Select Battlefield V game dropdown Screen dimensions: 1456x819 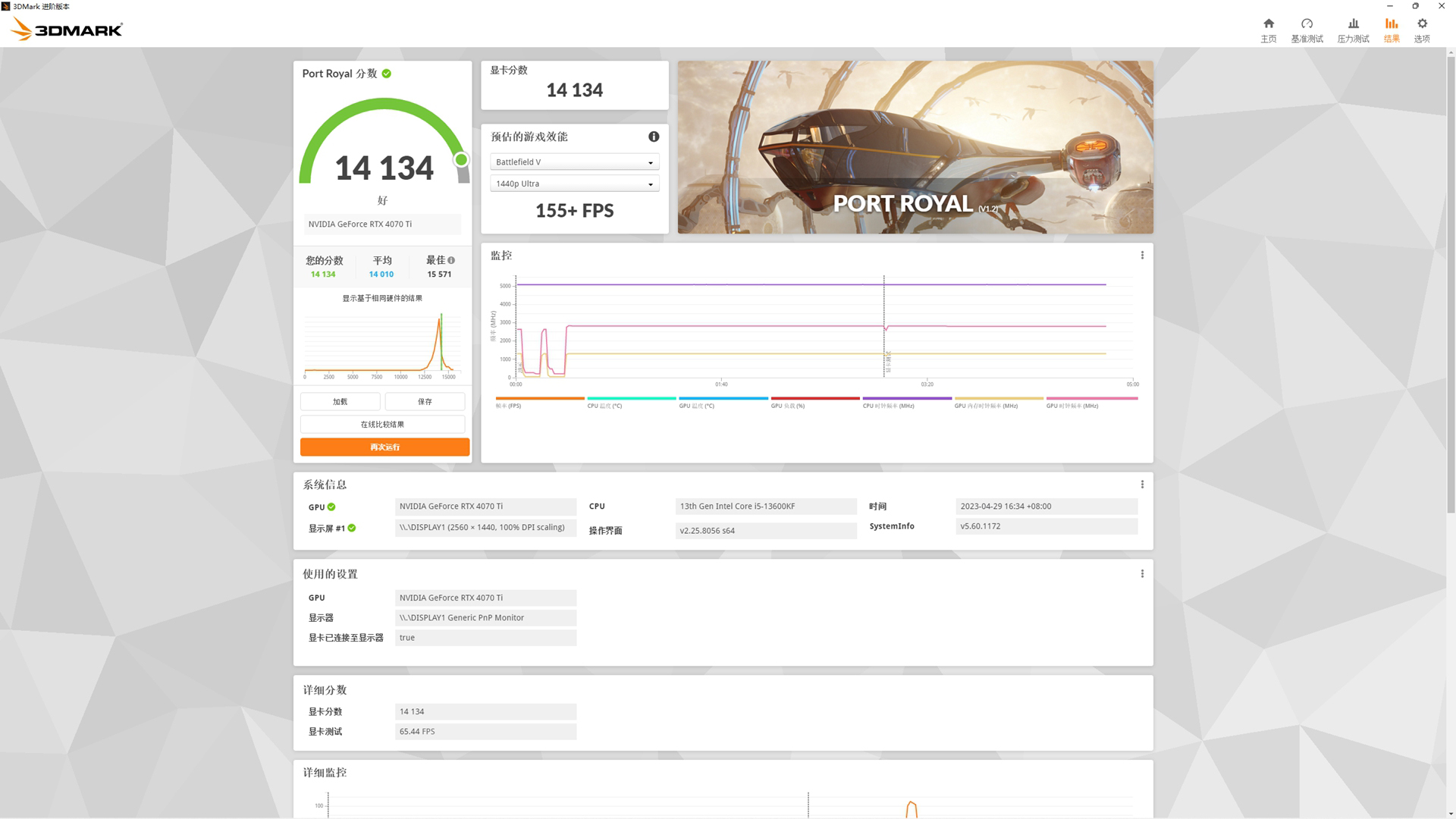573,161
